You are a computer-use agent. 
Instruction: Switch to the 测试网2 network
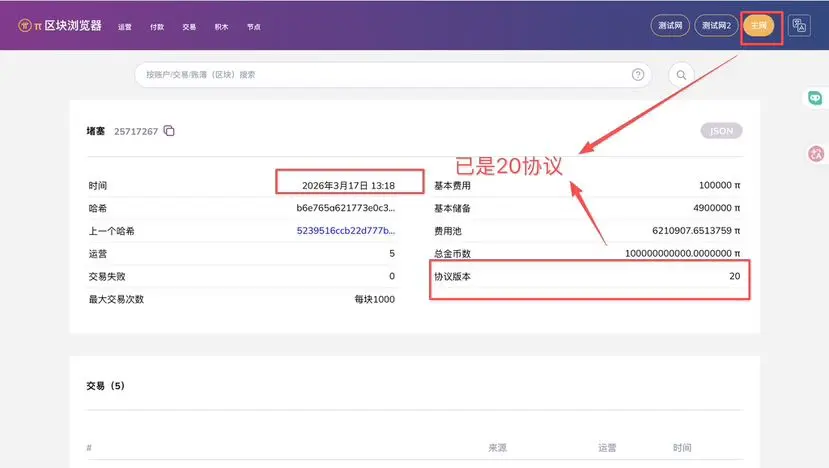click(x=716, y=25)
